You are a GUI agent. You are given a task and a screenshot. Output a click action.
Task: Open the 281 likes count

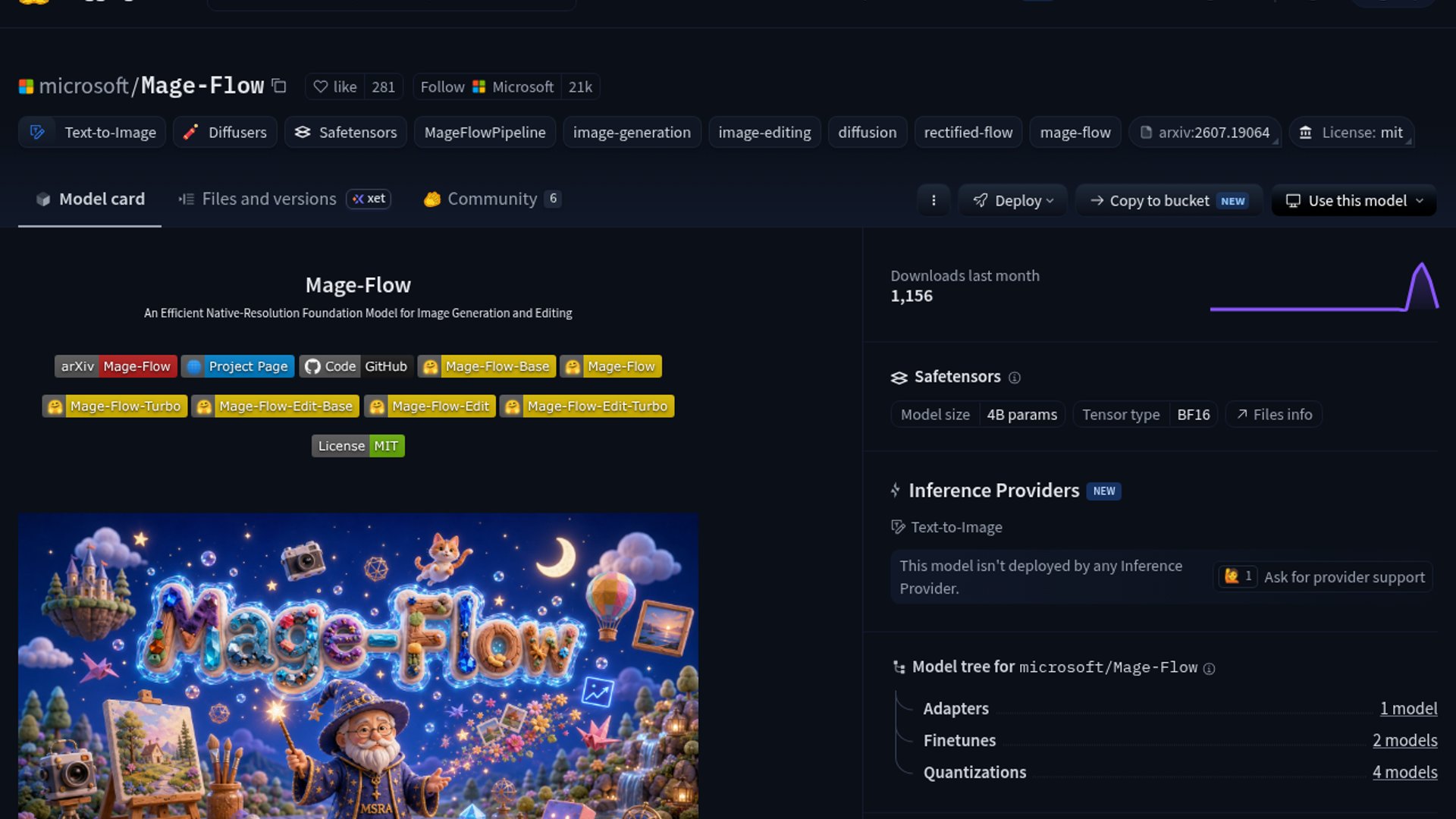(x=383, y=86)
